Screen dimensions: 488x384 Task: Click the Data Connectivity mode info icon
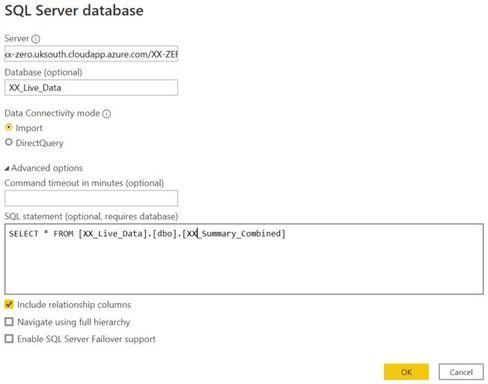(107, 114)
